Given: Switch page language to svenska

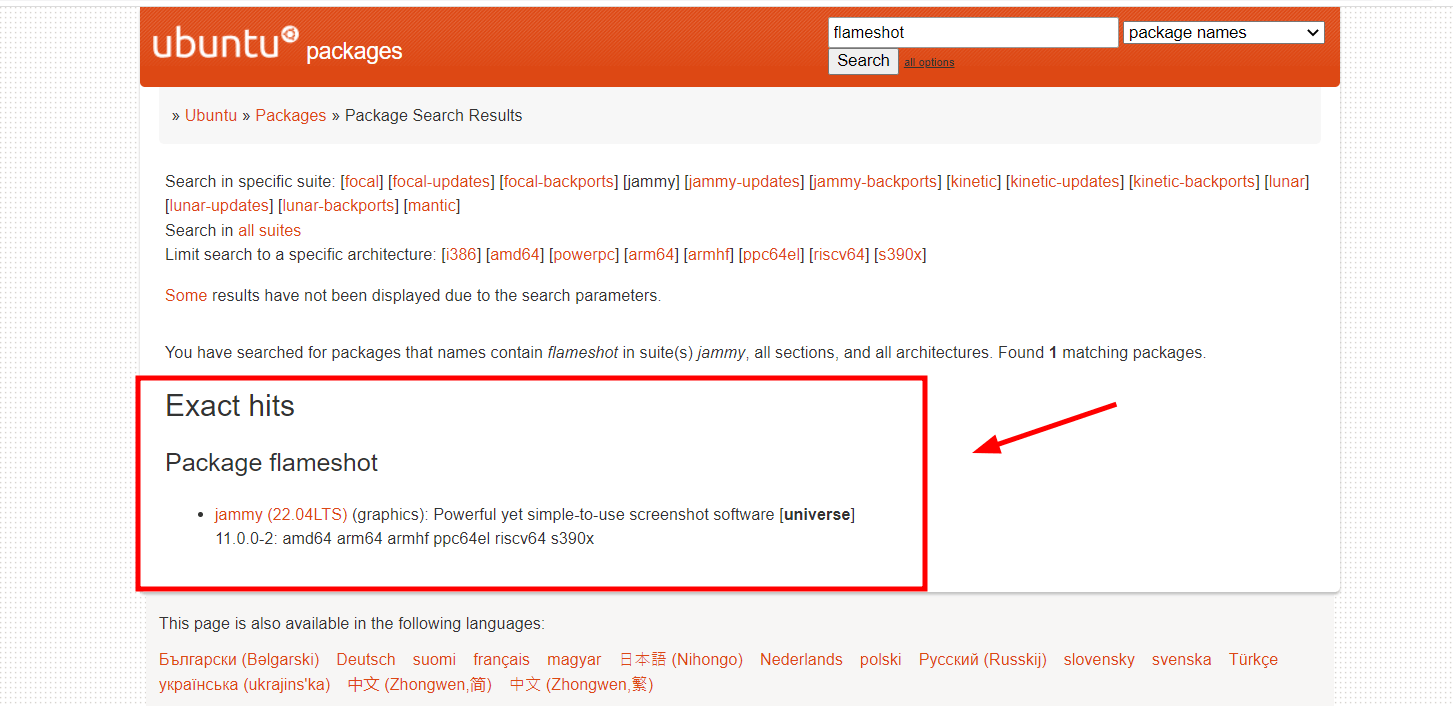Looking at the screenshot, I should click(x=1181, y=659).
